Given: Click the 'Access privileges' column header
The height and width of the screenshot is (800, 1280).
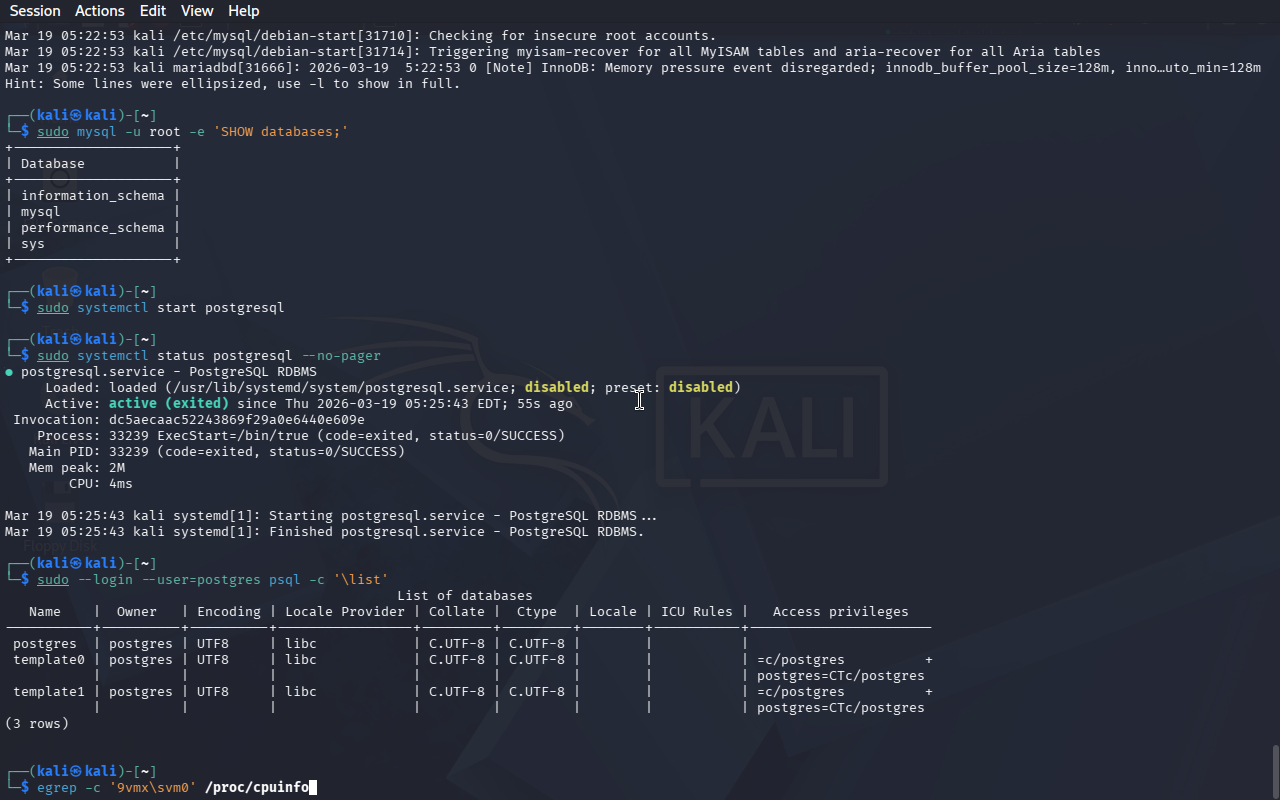Looking at the screenshot, I should point(841,612).
